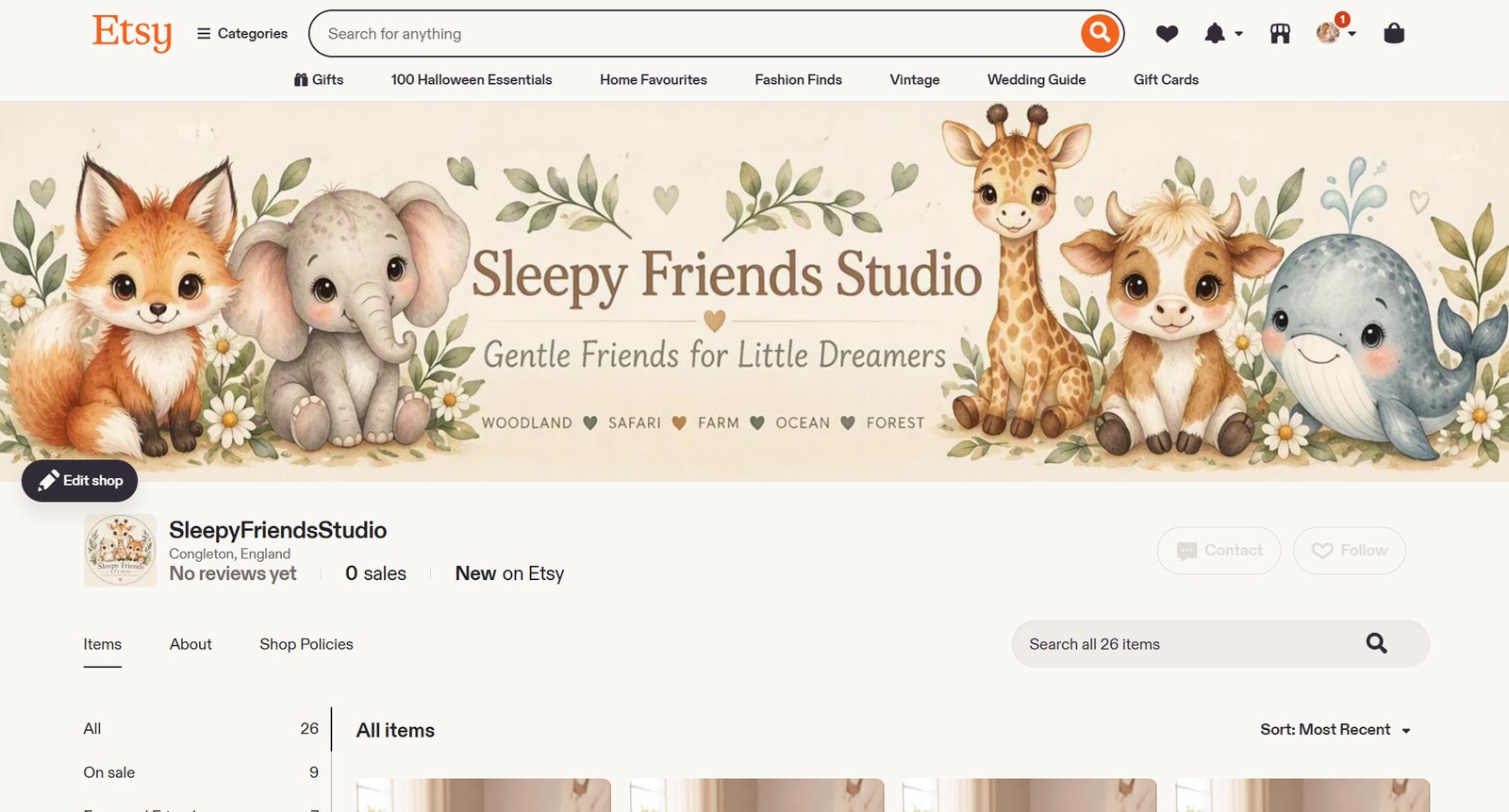This screenshot has height=812, width=1509.
Task: Click the Edit shop button
Action: coord(79,481)
